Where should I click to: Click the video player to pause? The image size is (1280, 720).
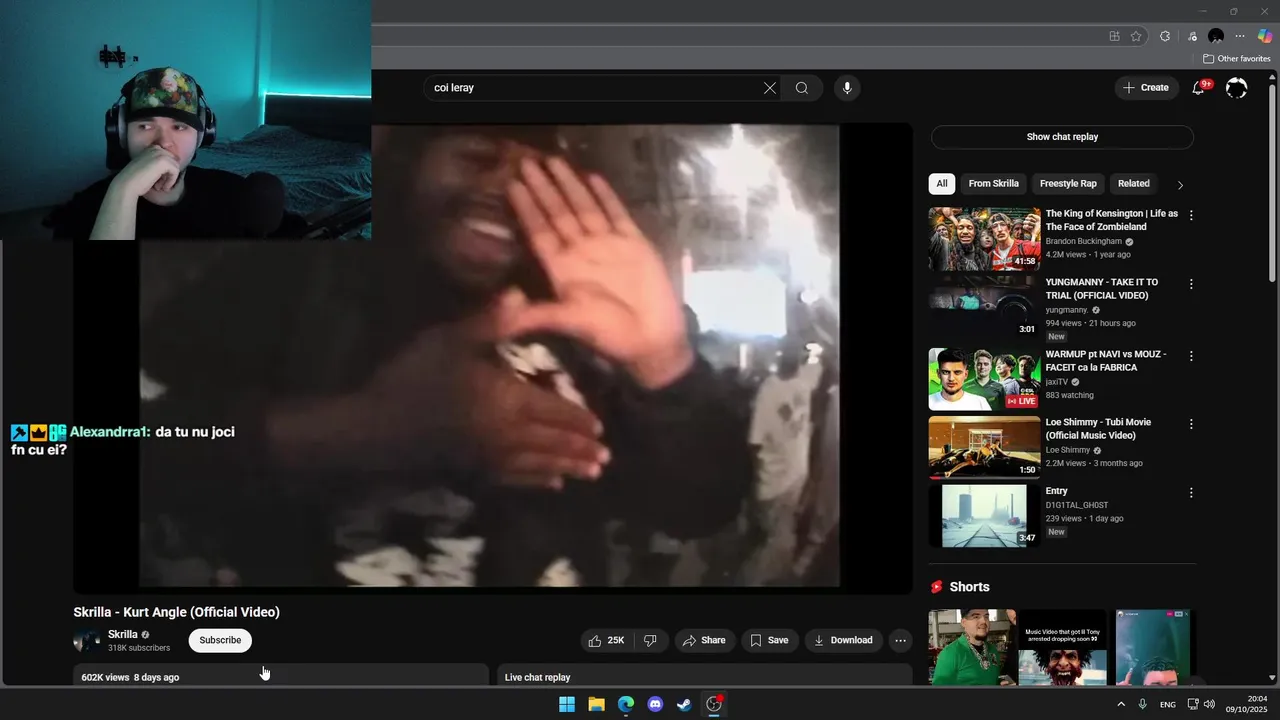(492, 357)
